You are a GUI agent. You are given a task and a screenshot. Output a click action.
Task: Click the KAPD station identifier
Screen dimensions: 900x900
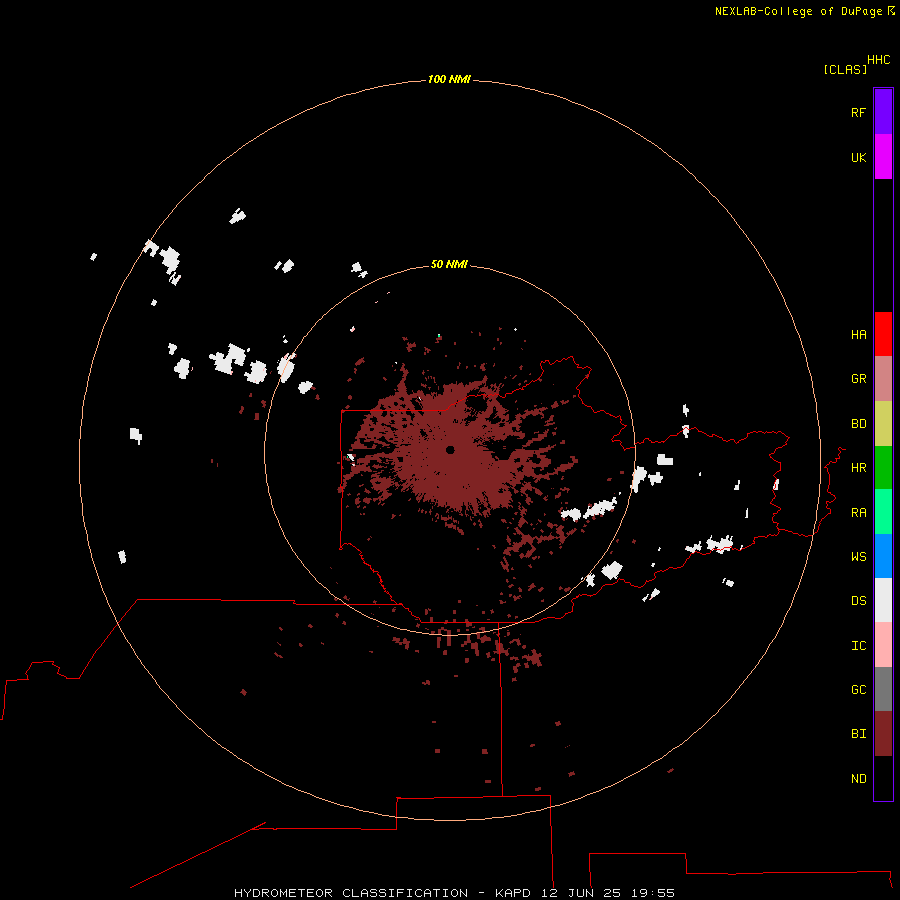[x=513, y=893]
